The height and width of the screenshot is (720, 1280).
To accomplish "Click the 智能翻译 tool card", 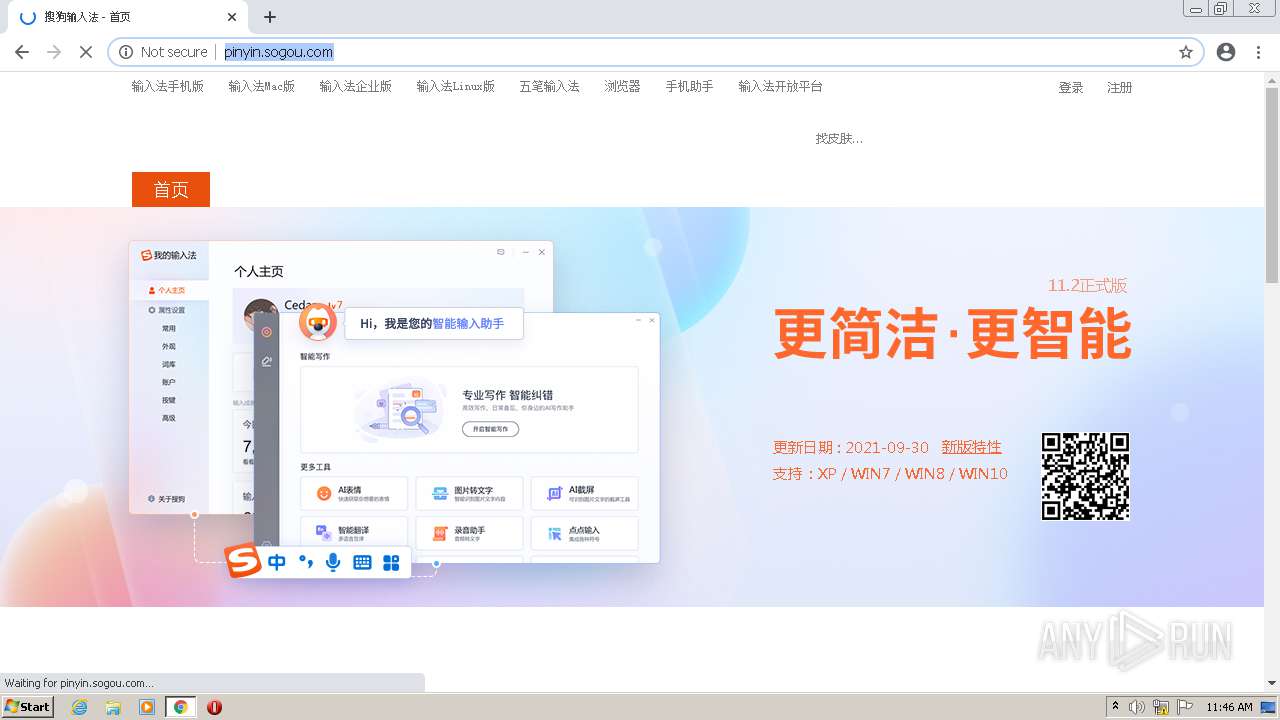I will tap(354, 533).
